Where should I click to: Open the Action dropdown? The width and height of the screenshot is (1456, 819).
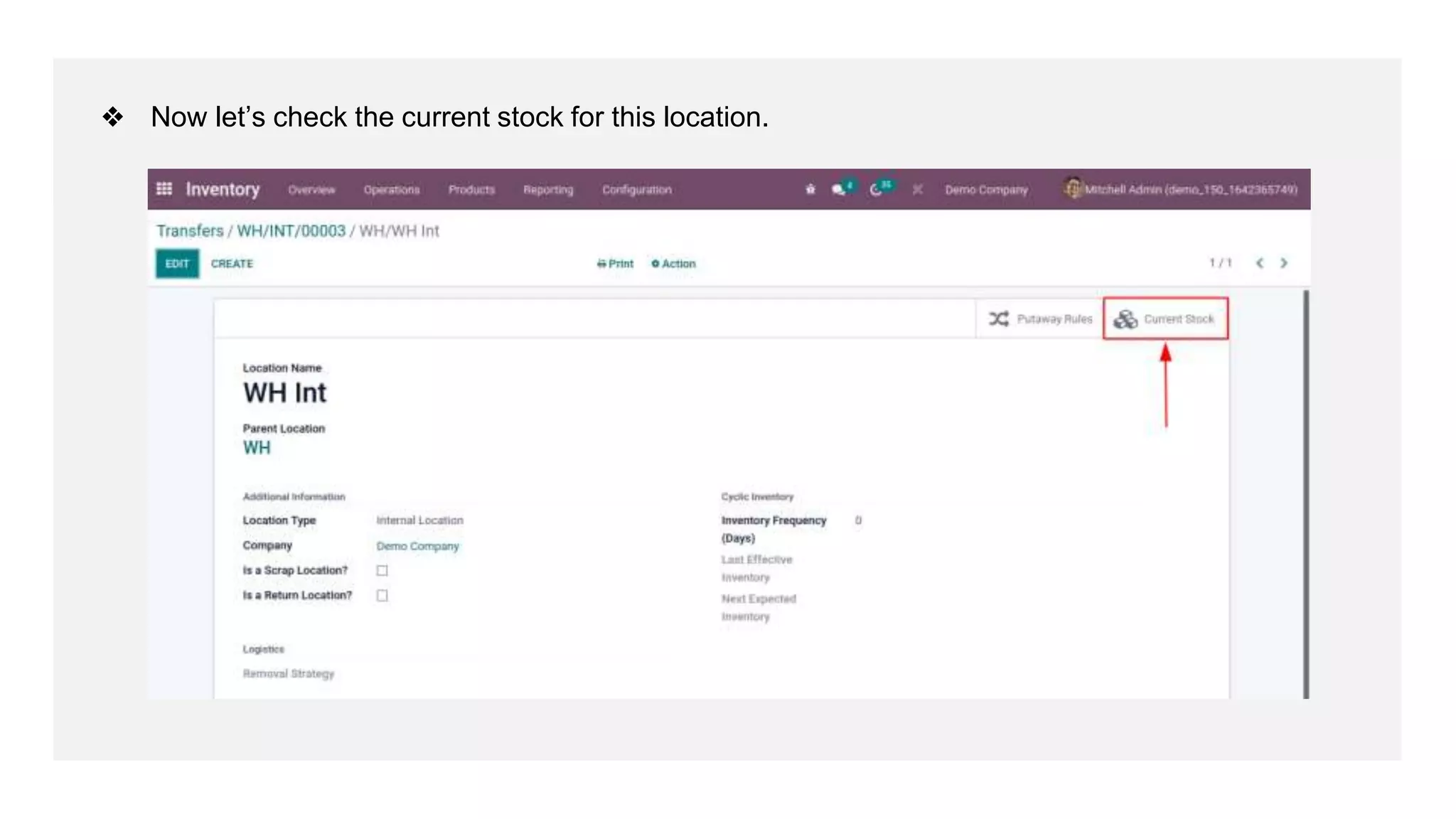click(x=673, y=264)
